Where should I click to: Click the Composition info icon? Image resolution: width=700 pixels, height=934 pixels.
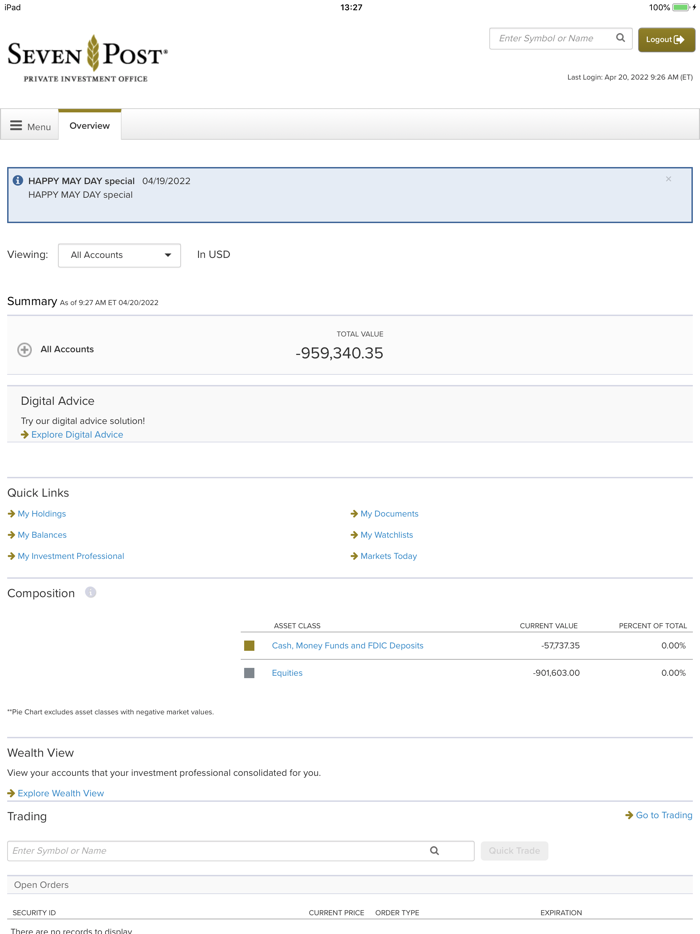[x=90, y=592]
